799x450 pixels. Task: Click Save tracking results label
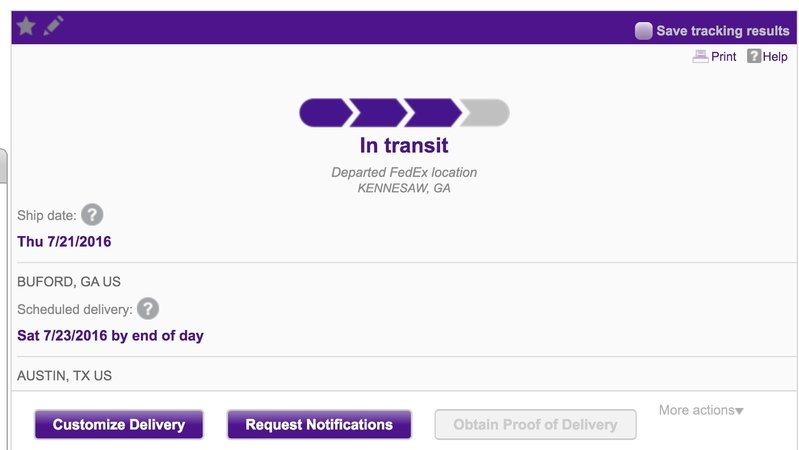[x=723, y=31]
